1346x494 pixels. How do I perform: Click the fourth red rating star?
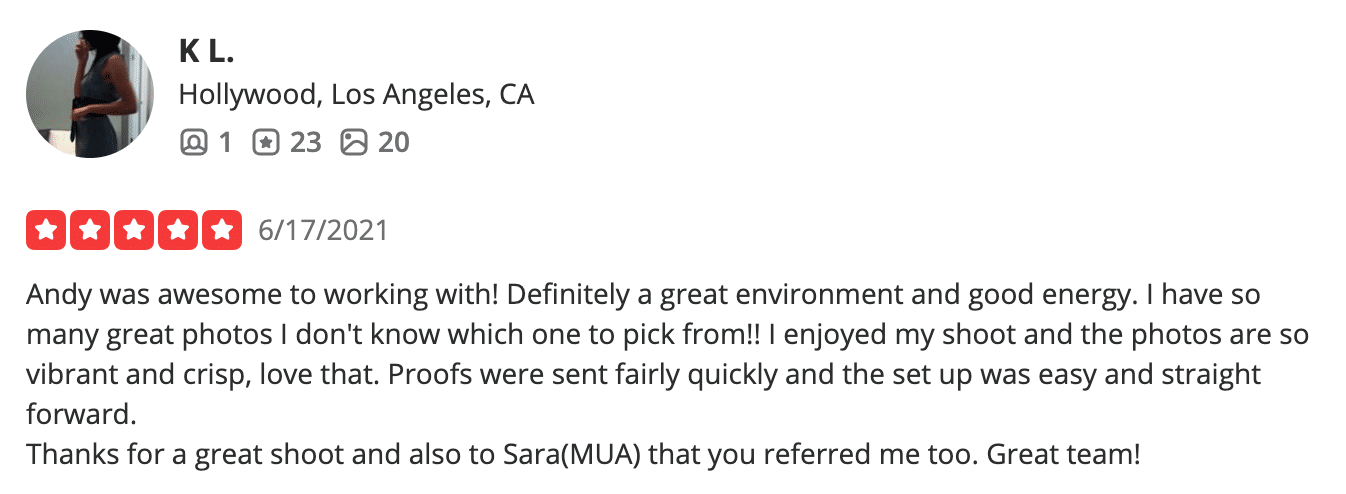tap(178, 230)
